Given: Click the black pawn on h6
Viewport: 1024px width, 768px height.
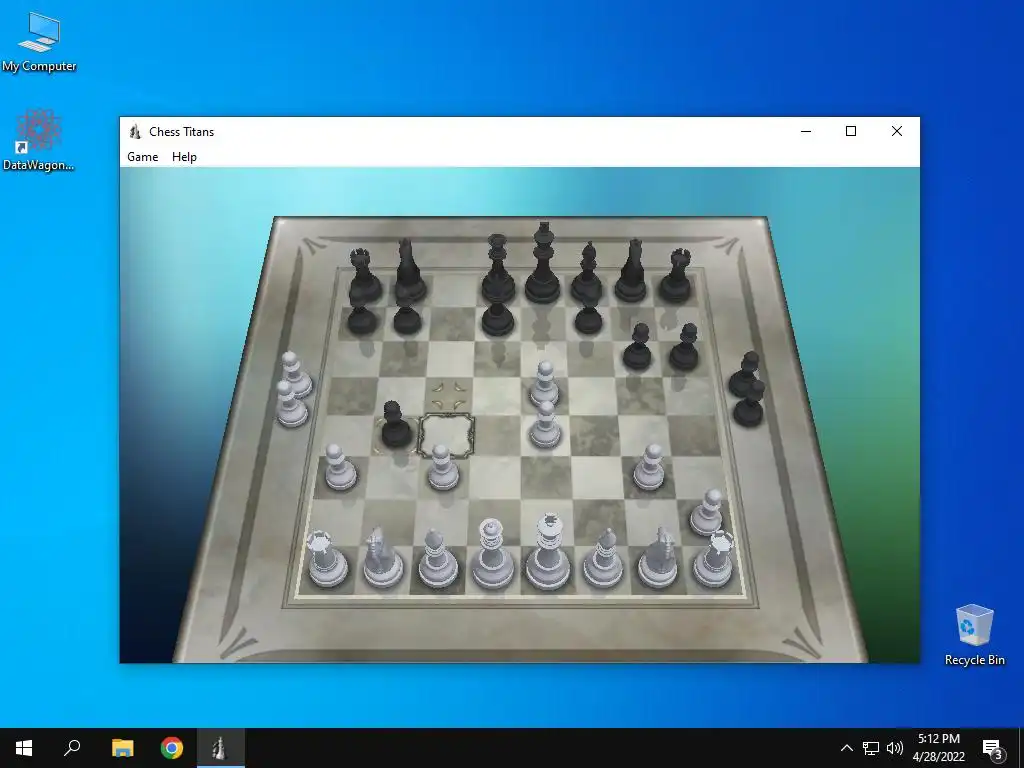Looking at the screenshot, I should pyautogui.click(x=684, y=347).
